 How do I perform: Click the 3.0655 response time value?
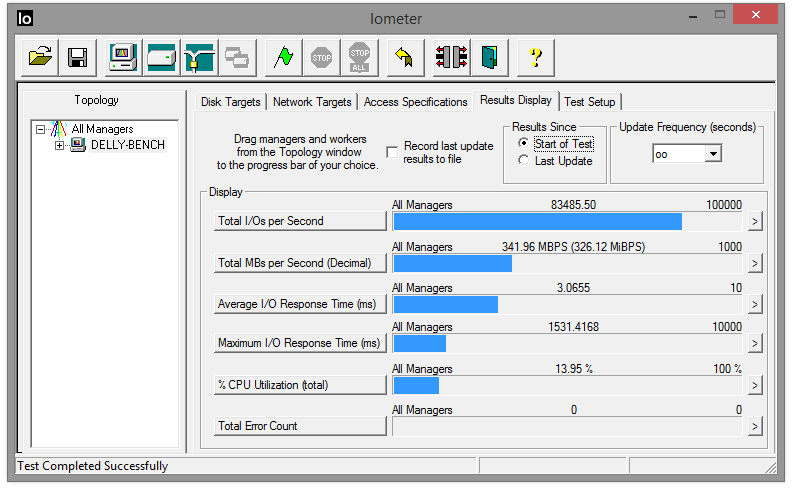click(x=573, y=288)
